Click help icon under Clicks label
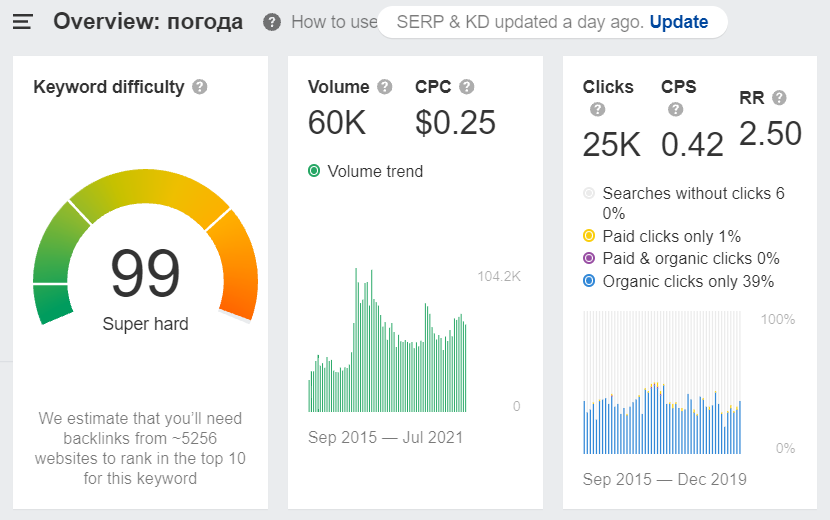The width and height of the screenshot is (830, 520). click(x=597, y=110)
